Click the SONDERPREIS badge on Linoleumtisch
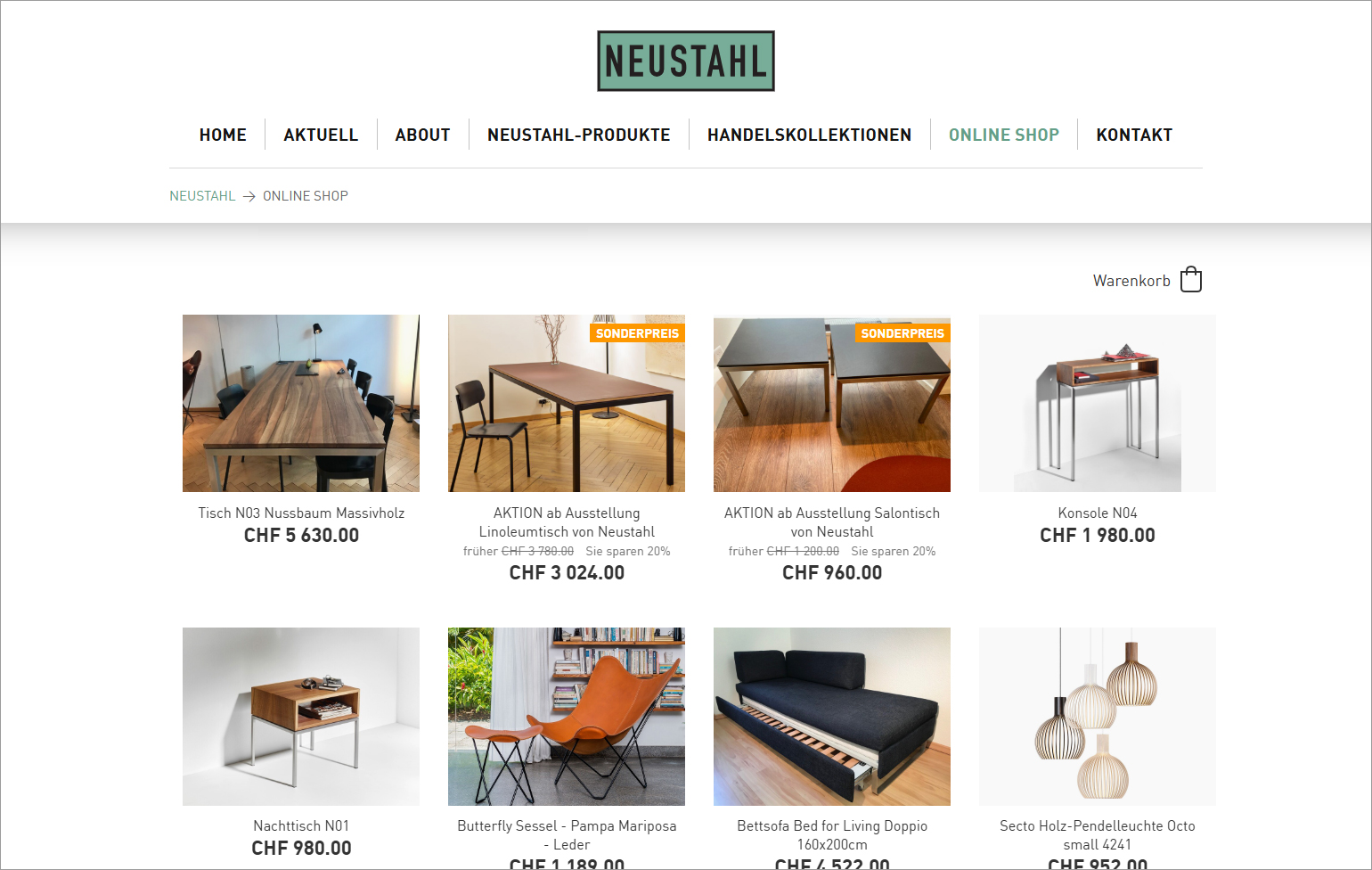The height and width of the screenshot is (870, 1372). point(637,333)
